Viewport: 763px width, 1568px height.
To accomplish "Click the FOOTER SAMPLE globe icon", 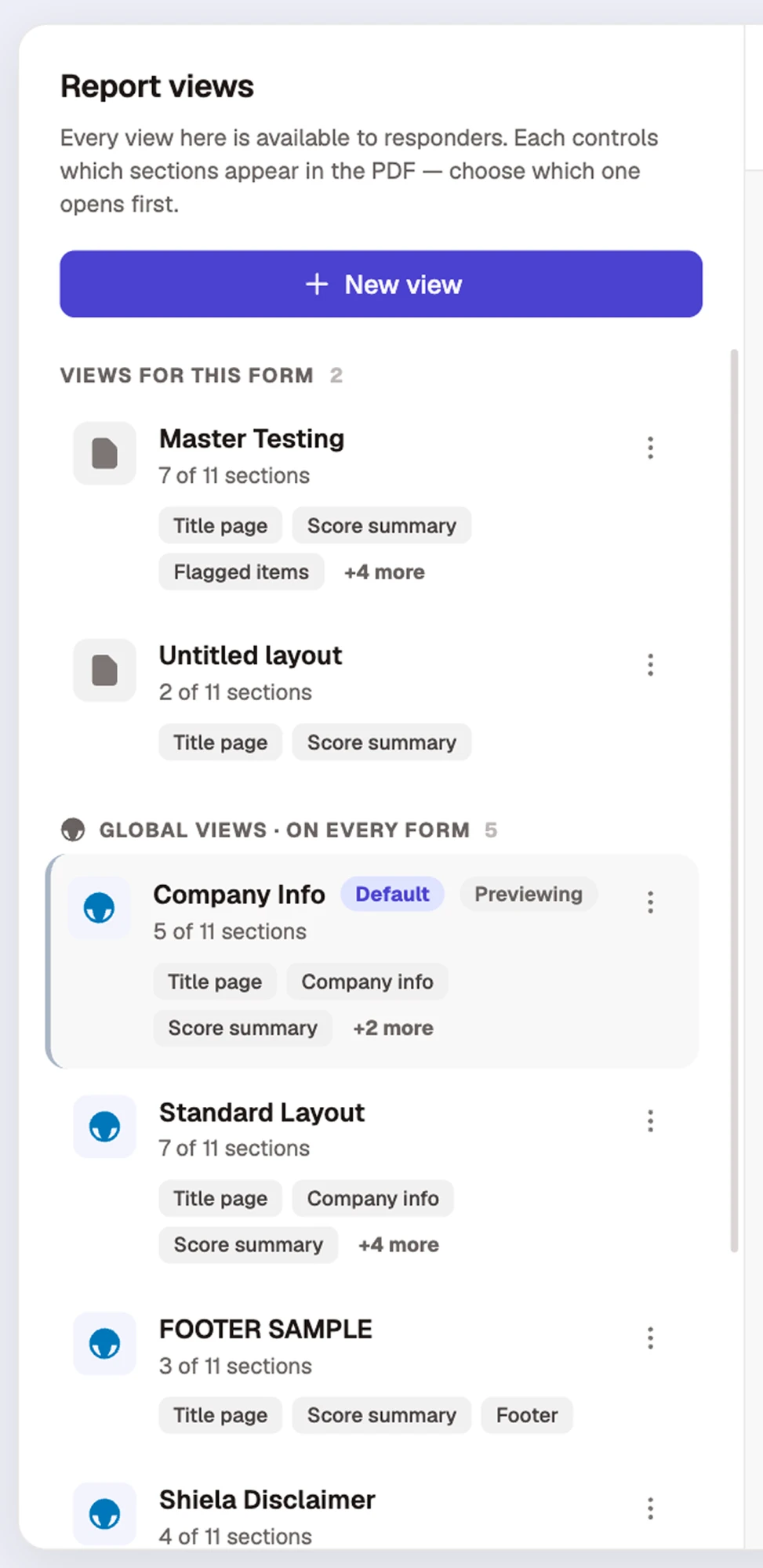I will (105, 1344).
